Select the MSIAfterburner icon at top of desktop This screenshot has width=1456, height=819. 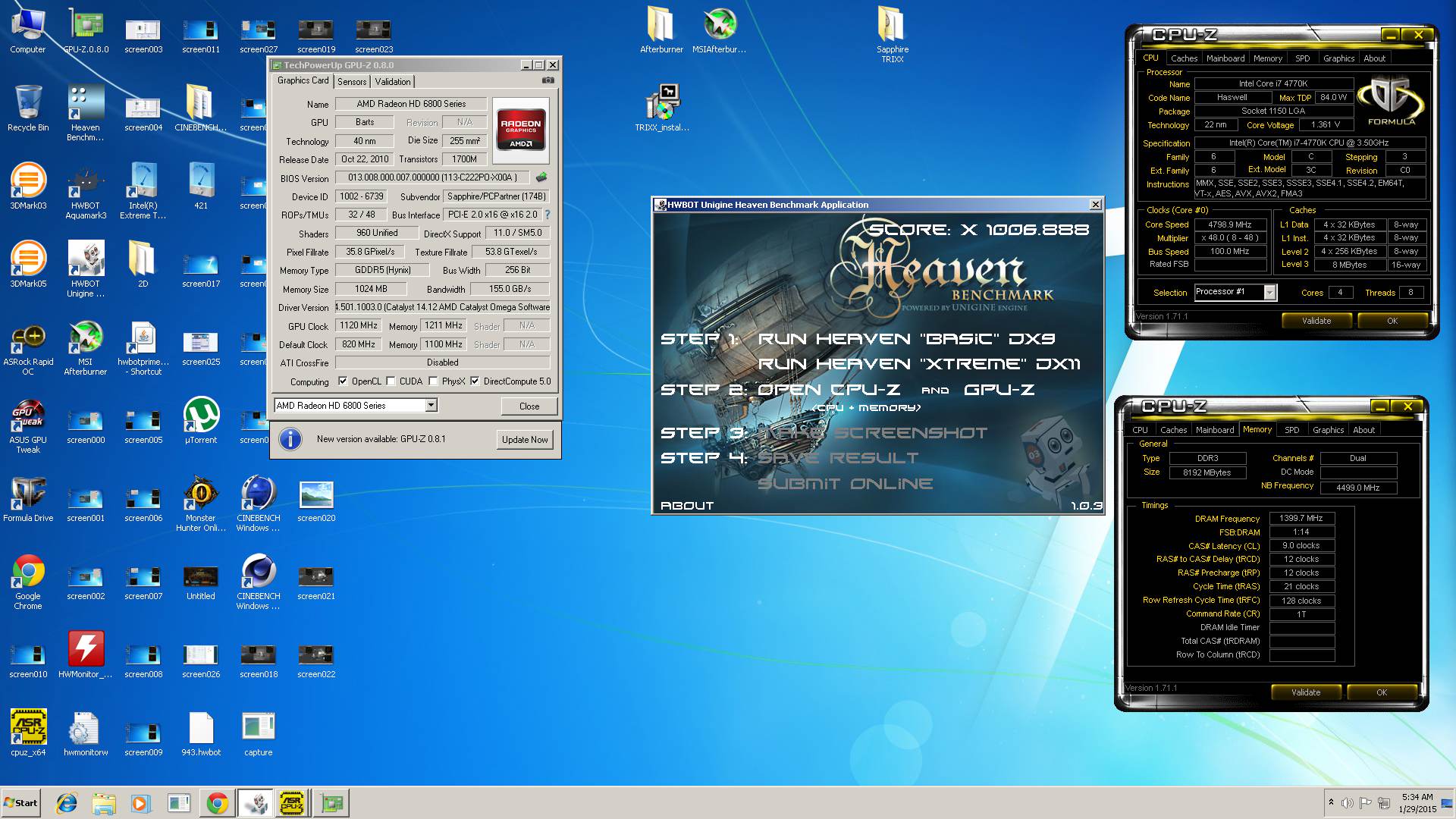(x=719, y=30)
